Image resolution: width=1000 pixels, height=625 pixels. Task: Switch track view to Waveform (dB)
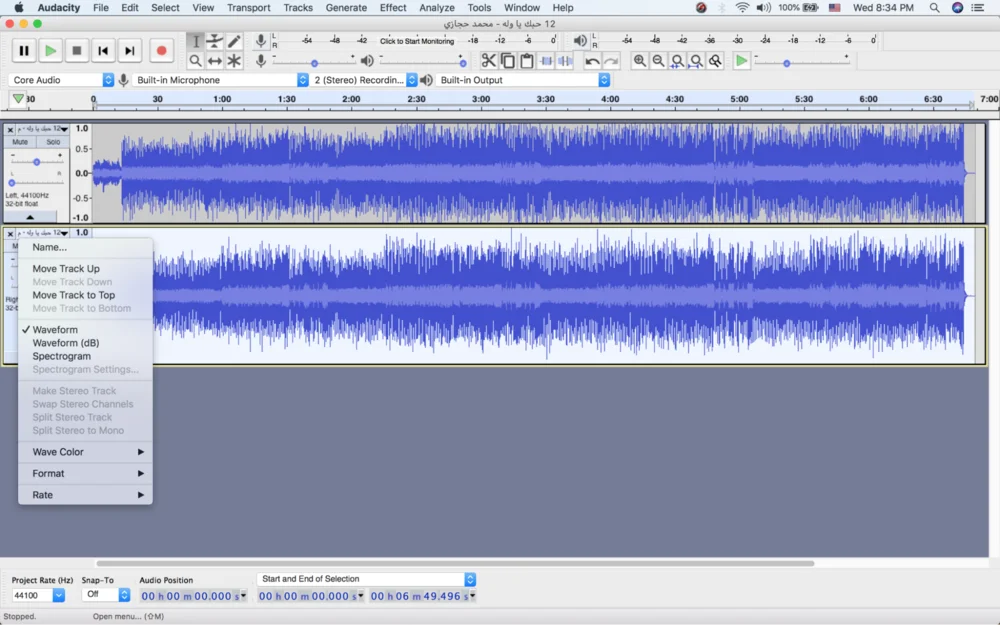coord(85,343)
